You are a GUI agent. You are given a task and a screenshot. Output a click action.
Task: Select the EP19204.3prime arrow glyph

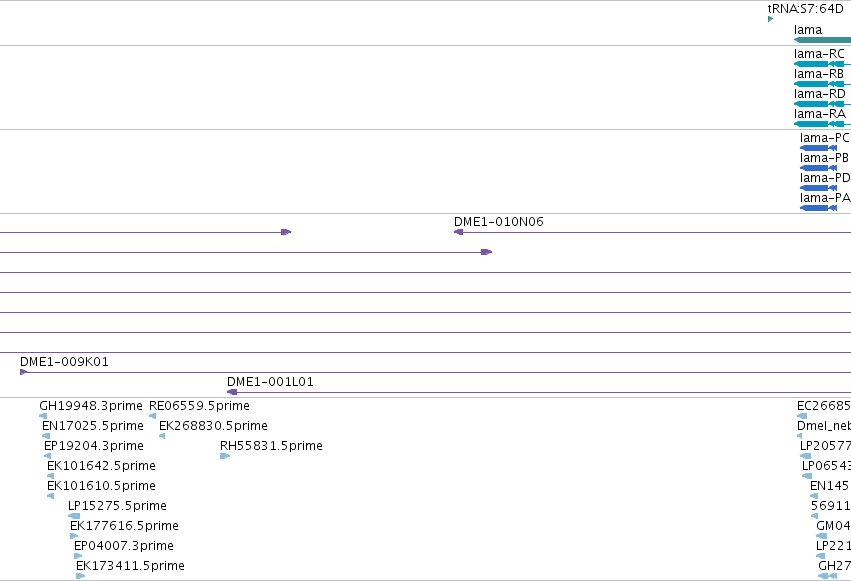tap(48, 456)
